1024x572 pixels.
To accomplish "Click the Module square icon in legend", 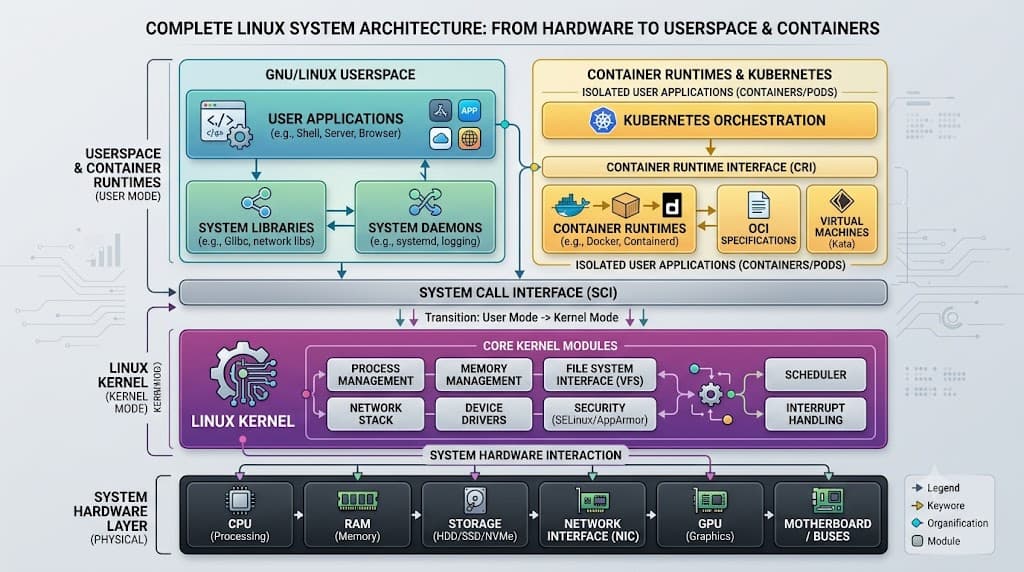I will coord(918,541).
